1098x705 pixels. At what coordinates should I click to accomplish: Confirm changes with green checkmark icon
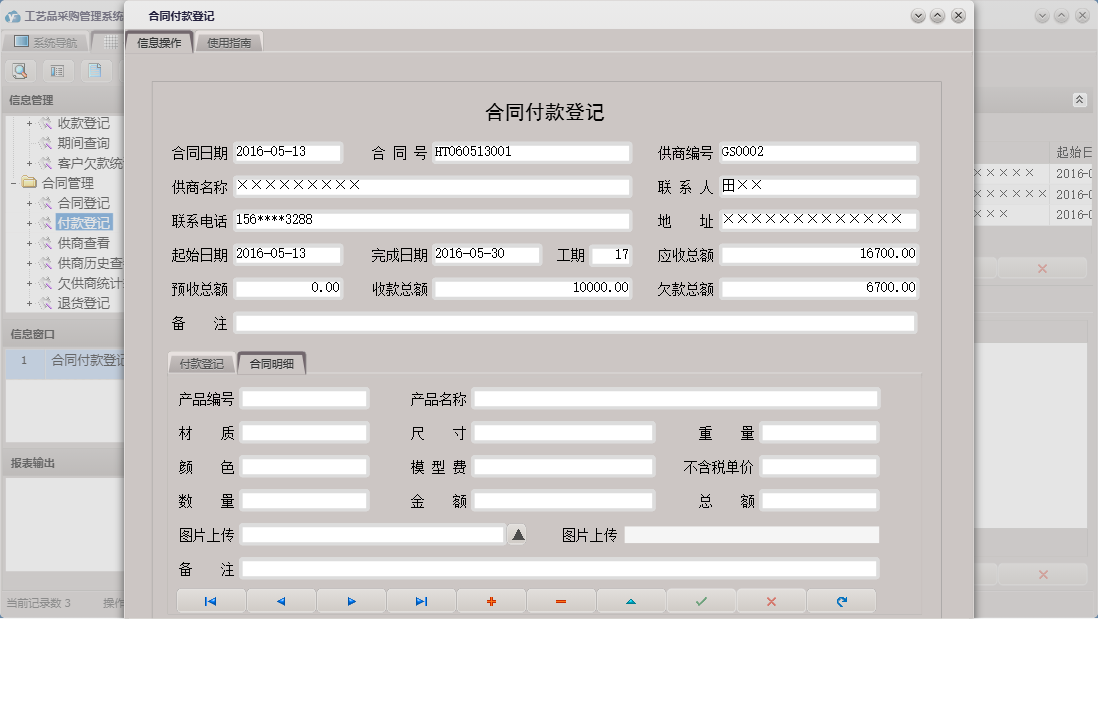[x=700, y=600]
